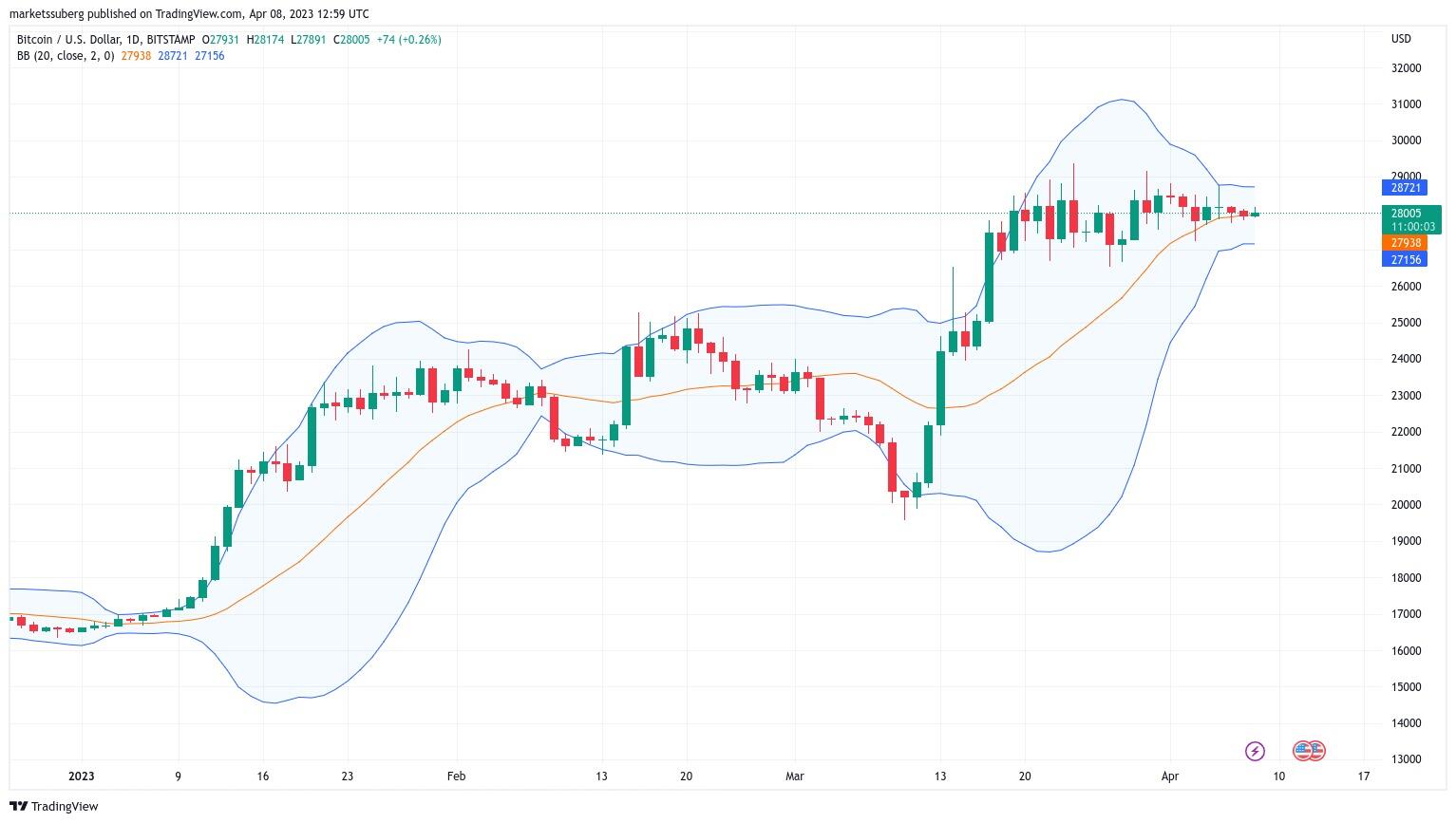
Task: Click the Bitcoin / U.S. Dollar symbol title
Action: tap(68, 40)
